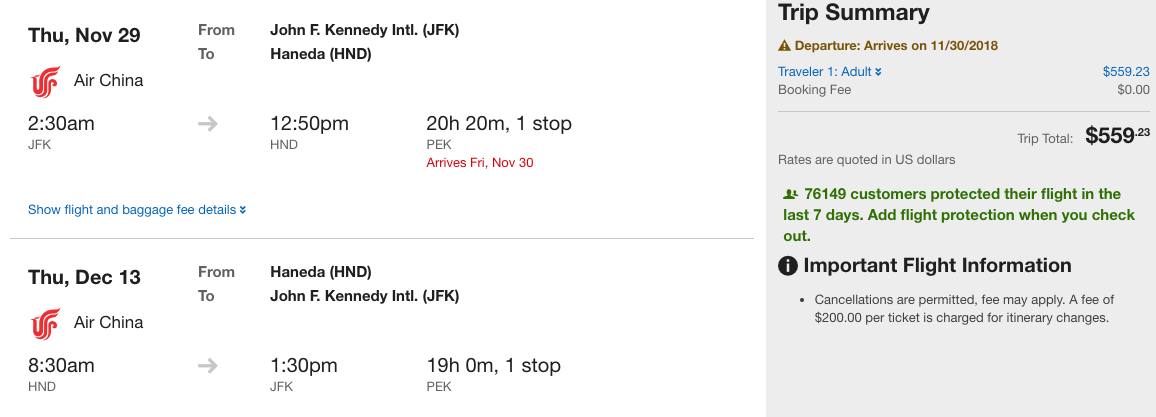Click the Thu, Dec 13 return date heading

[84, 278]
